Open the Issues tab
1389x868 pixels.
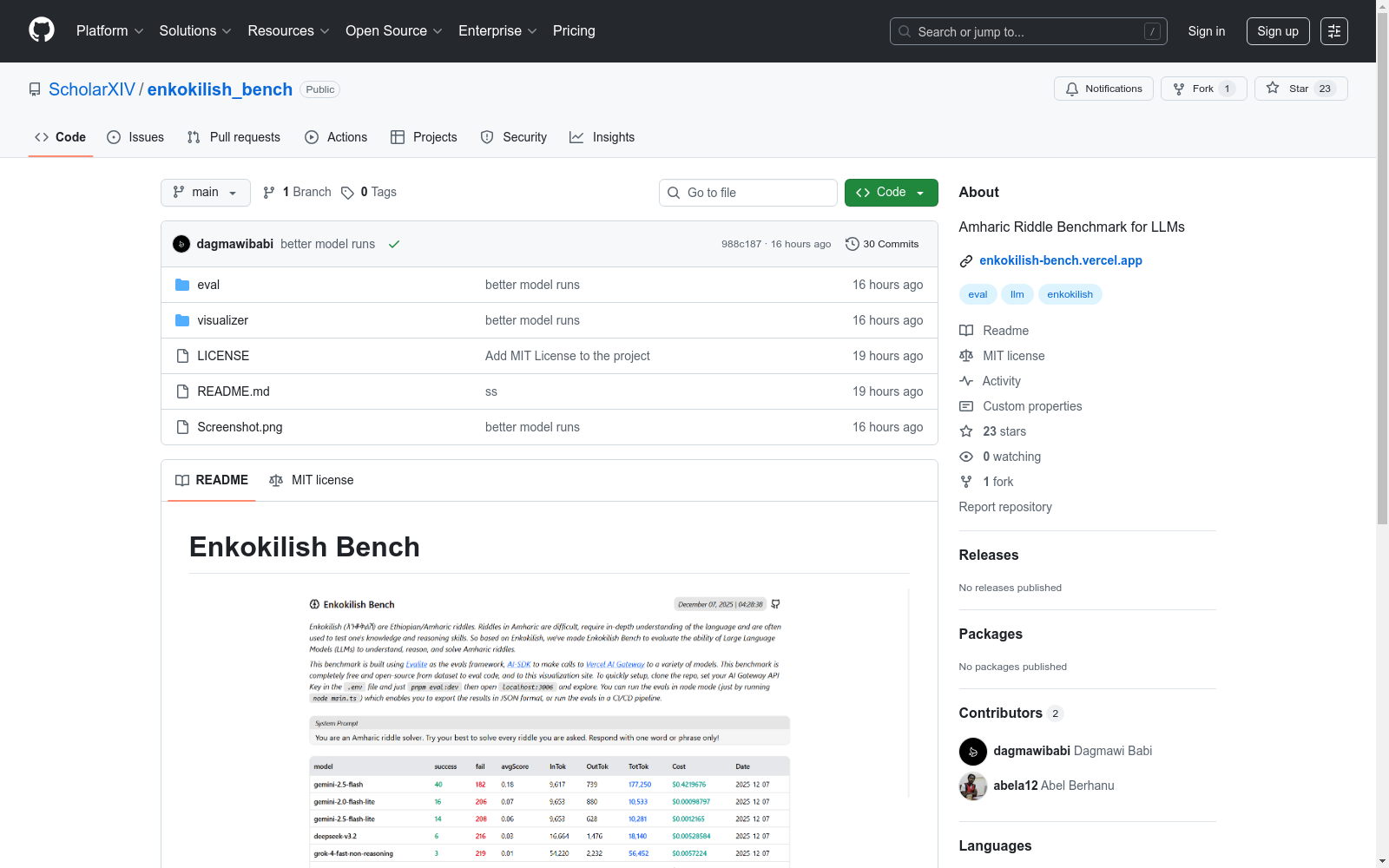coord(135,137)
